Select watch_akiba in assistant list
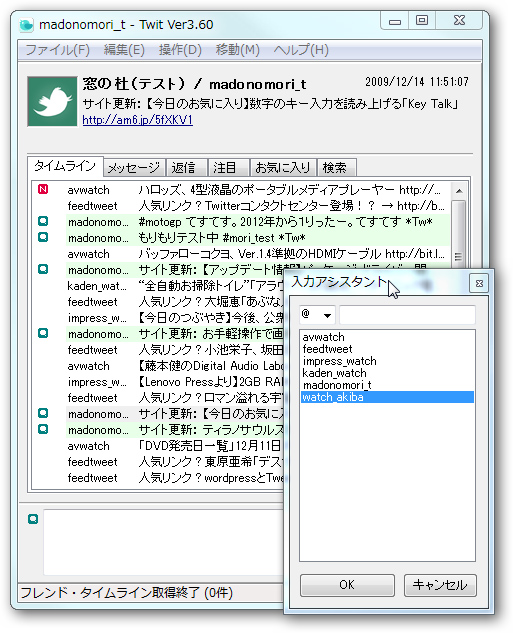Viewport: 513px width, 633px height. coord(387,397)
